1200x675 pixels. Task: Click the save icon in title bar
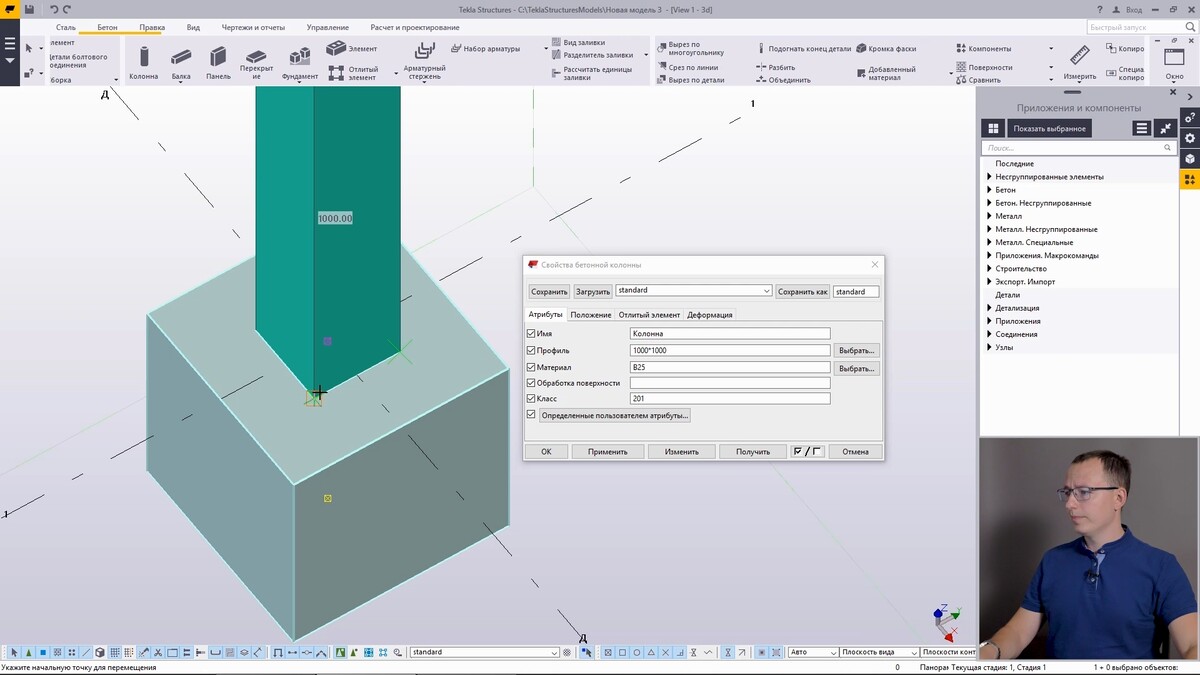29,9
